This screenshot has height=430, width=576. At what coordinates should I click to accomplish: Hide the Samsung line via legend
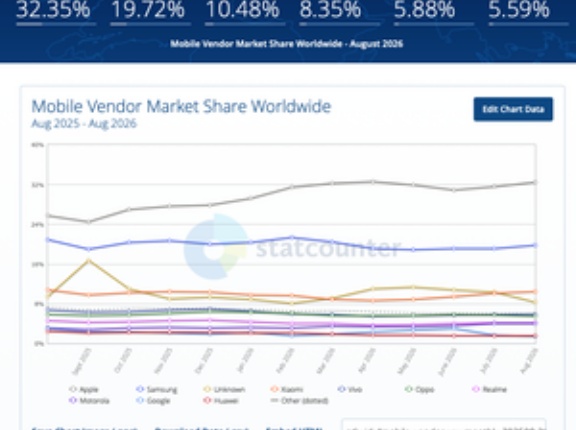[156, 389]
